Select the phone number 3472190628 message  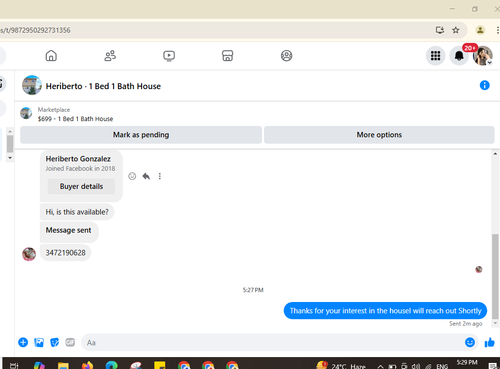click(66, 253)
